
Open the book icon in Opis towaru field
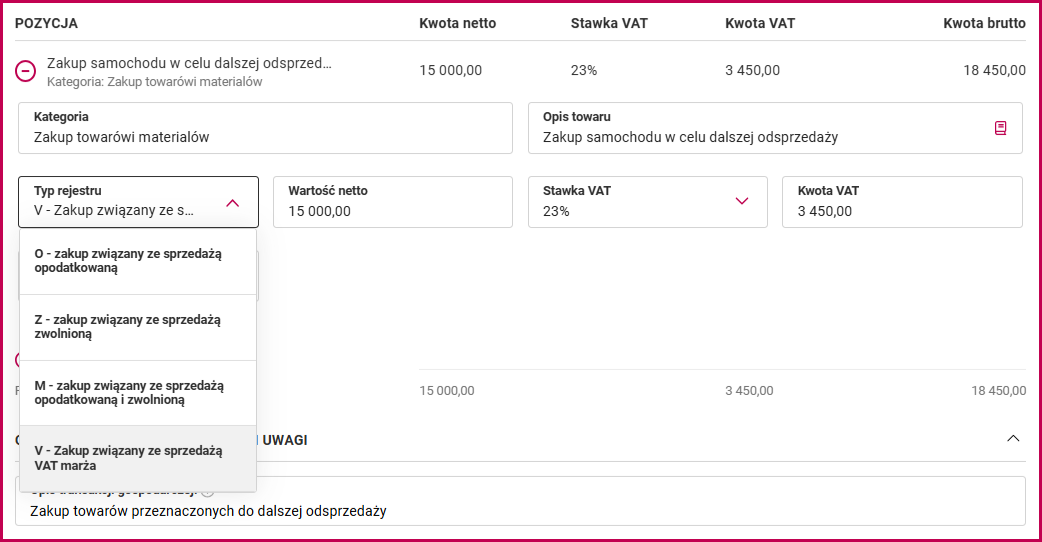pos(1000,128)
